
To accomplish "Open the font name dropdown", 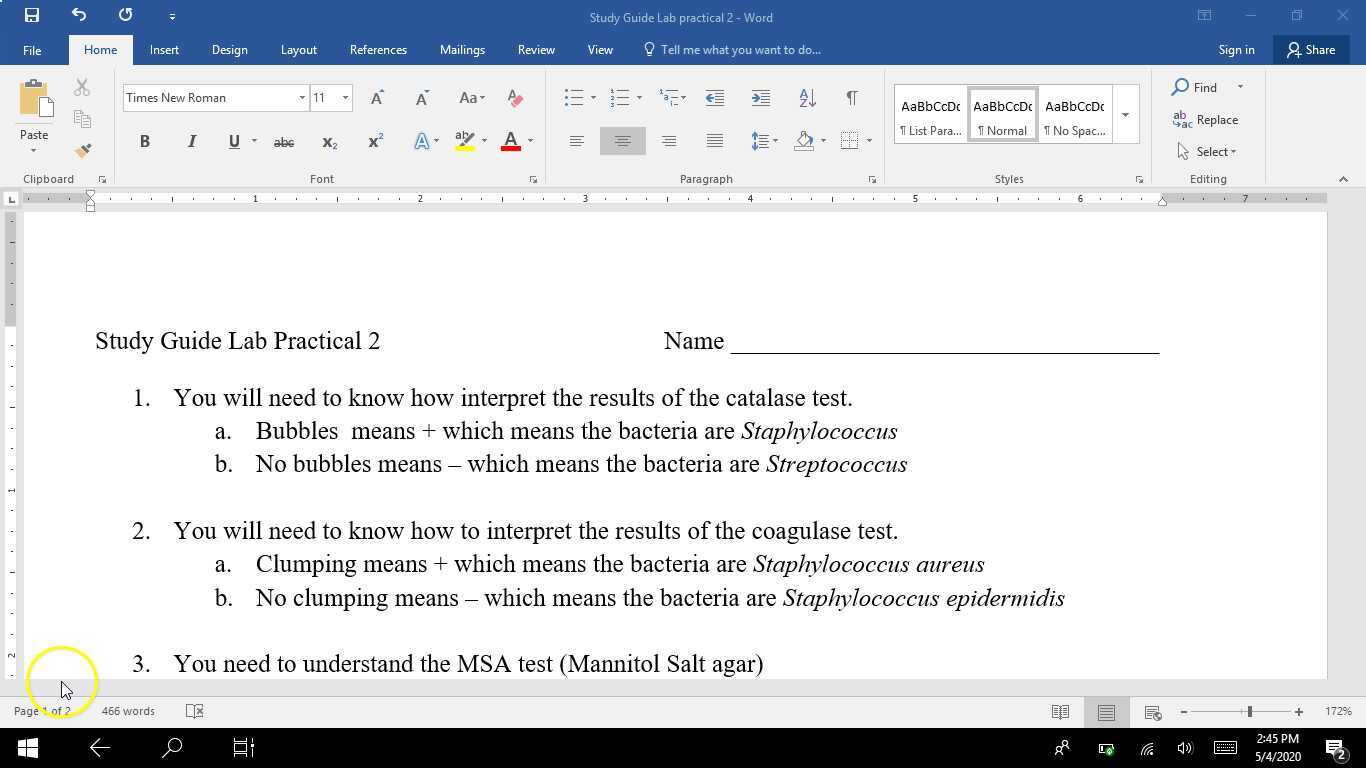I will click(301, 97).
